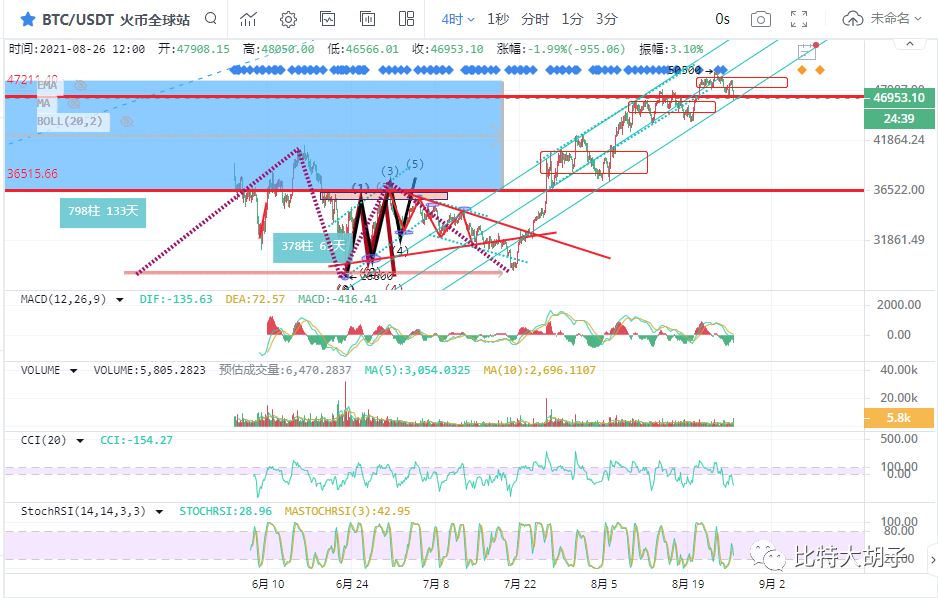
Task: Enter fullscreen mode
Action: (799, 19)
